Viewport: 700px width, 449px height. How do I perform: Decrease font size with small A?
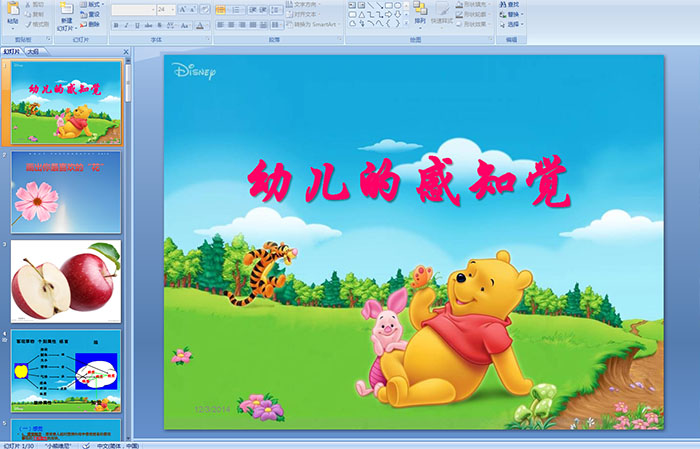[192, 9]
